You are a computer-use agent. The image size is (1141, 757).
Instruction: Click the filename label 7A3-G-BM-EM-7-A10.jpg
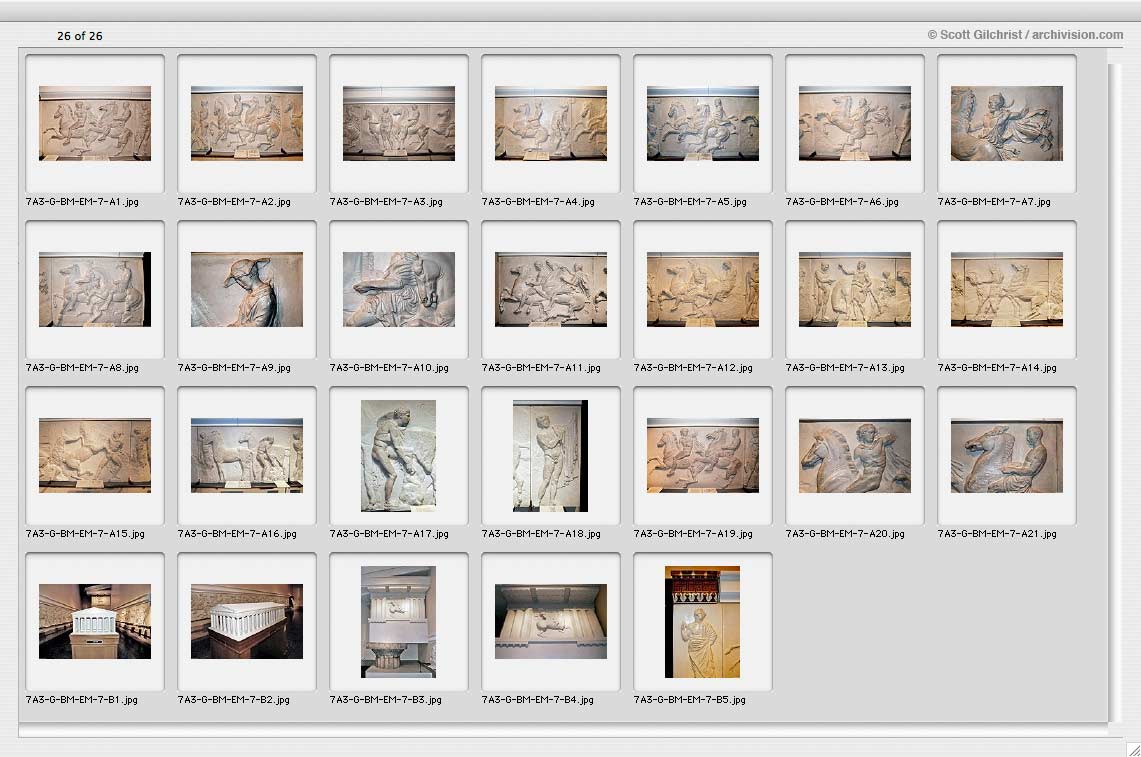click(389, 368)
